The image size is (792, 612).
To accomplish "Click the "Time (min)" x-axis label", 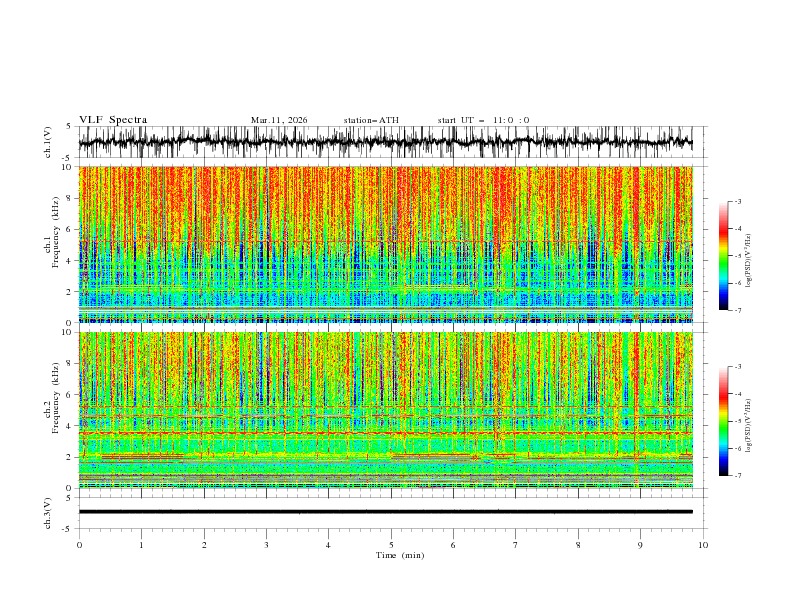I will tap(400, 555).
